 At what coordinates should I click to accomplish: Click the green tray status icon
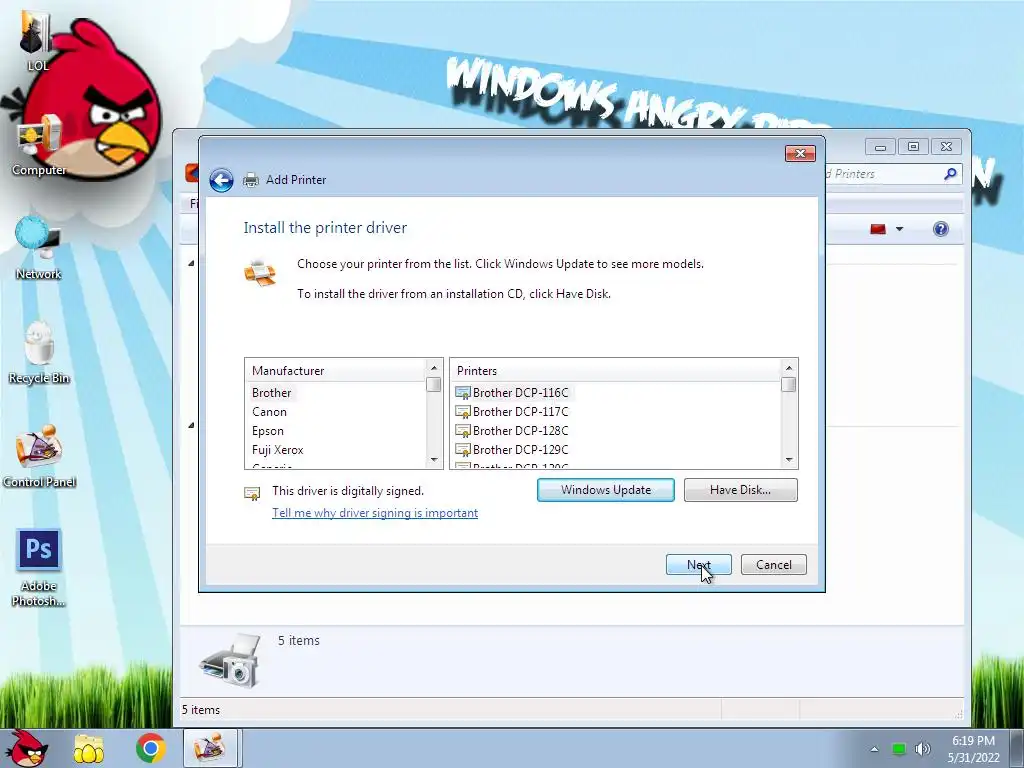pos(899,749)
